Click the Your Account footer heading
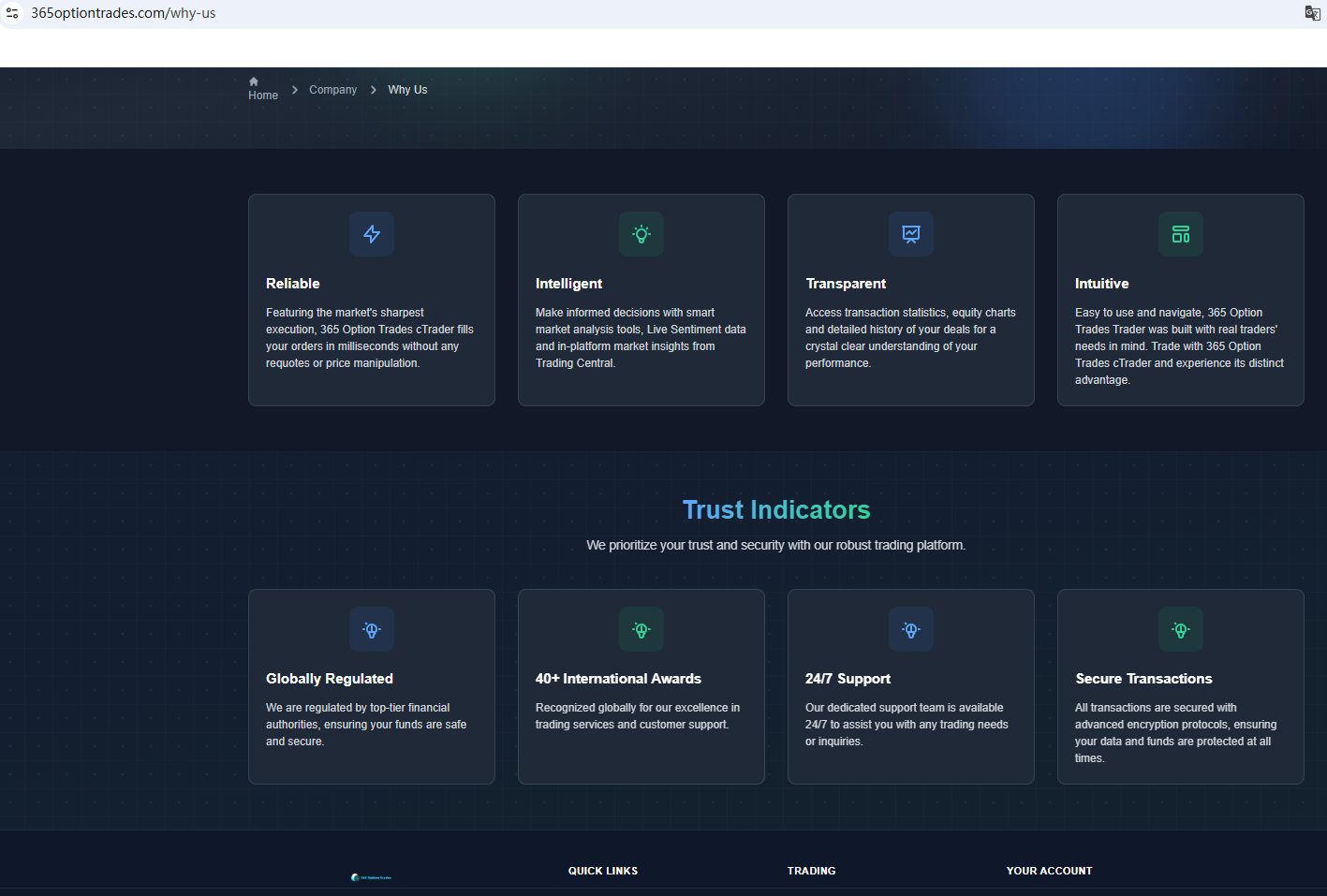The width and height of the screenshot is (1327, 896). coord(1049,871)
